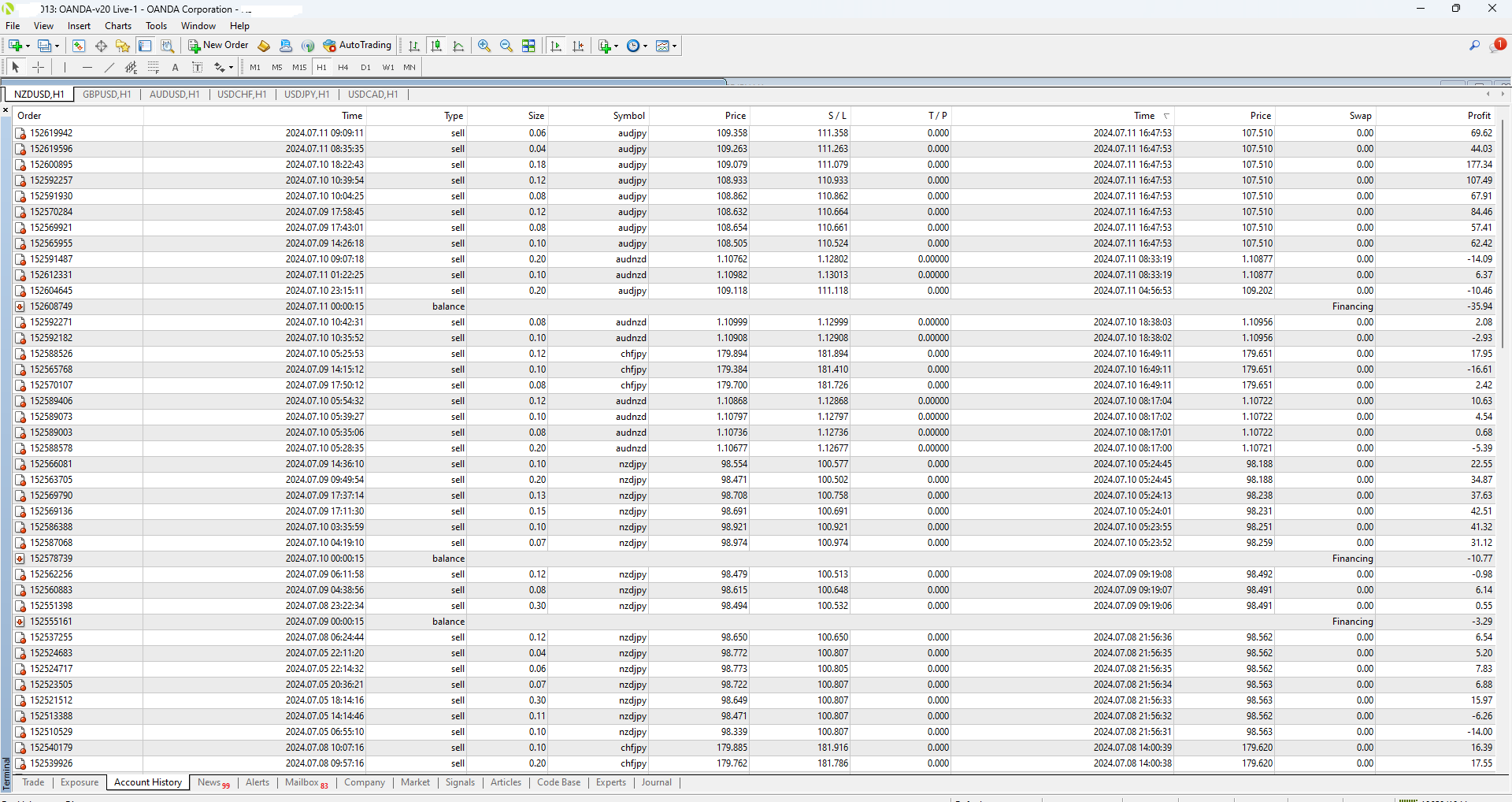This screenshot has width=1512, height=802.
Task: Select the M15 timeframe button
Action: pos(299,67)
